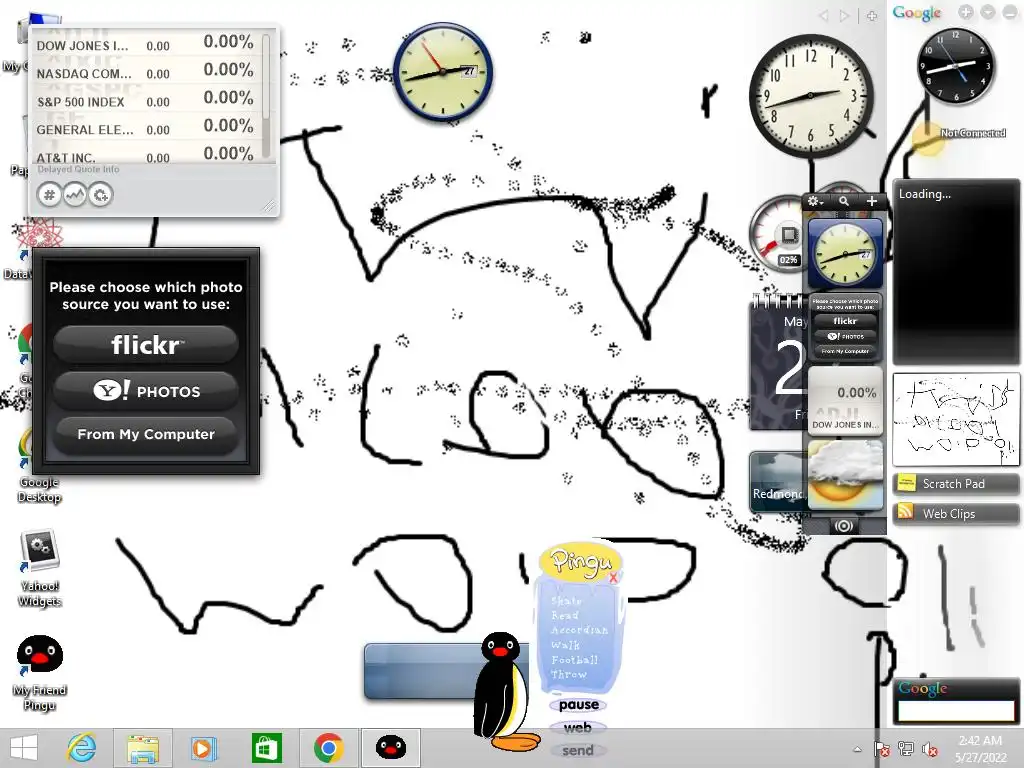Expand the Web Clips gadget
The width and height of the screenshot is (1024, 768).
(956, 513)
